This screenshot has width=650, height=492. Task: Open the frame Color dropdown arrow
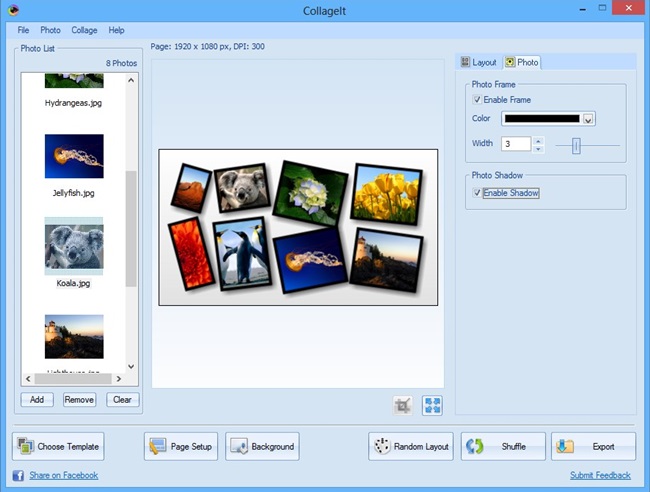[x=588, y=119]
